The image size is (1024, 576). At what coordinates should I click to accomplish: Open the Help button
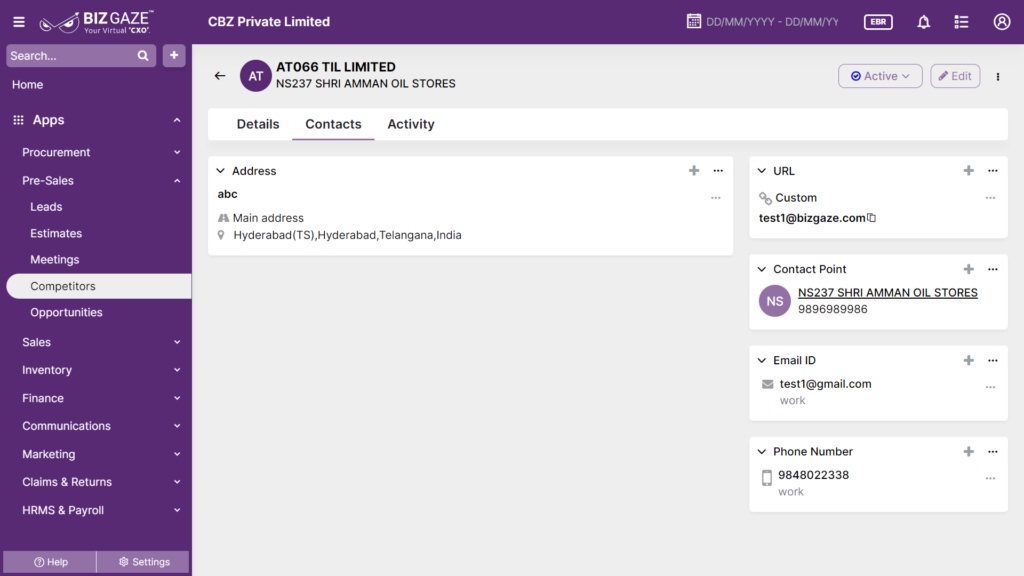50,562
